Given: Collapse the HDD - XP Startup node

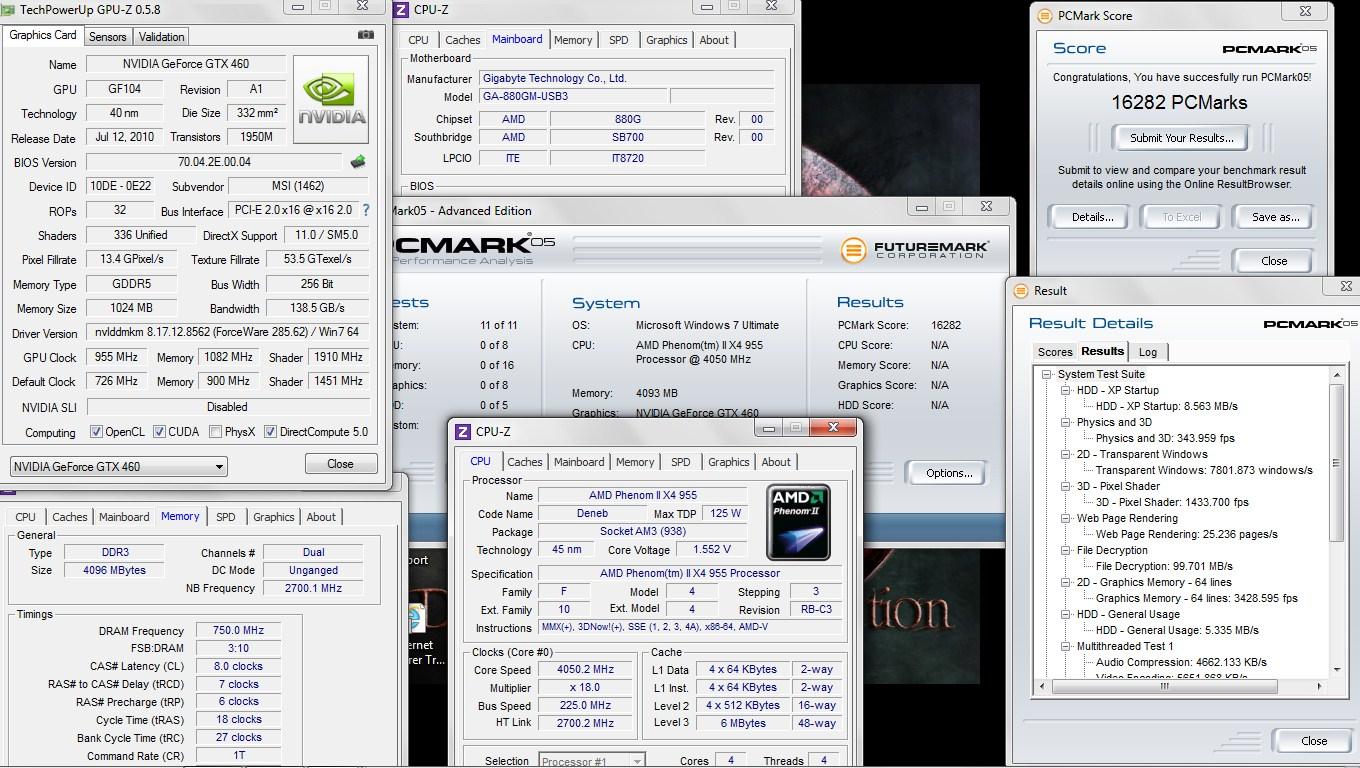Looking at the screenshot, I should [x=1066, y=390].
